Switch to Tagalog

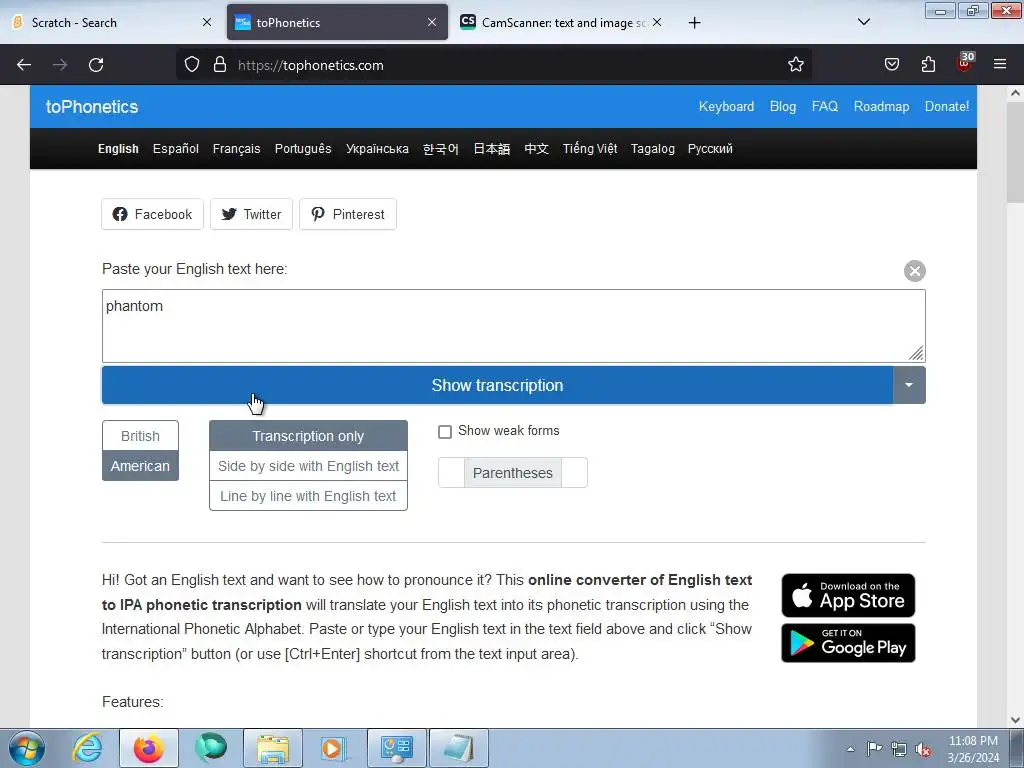(x=652, y=149)
